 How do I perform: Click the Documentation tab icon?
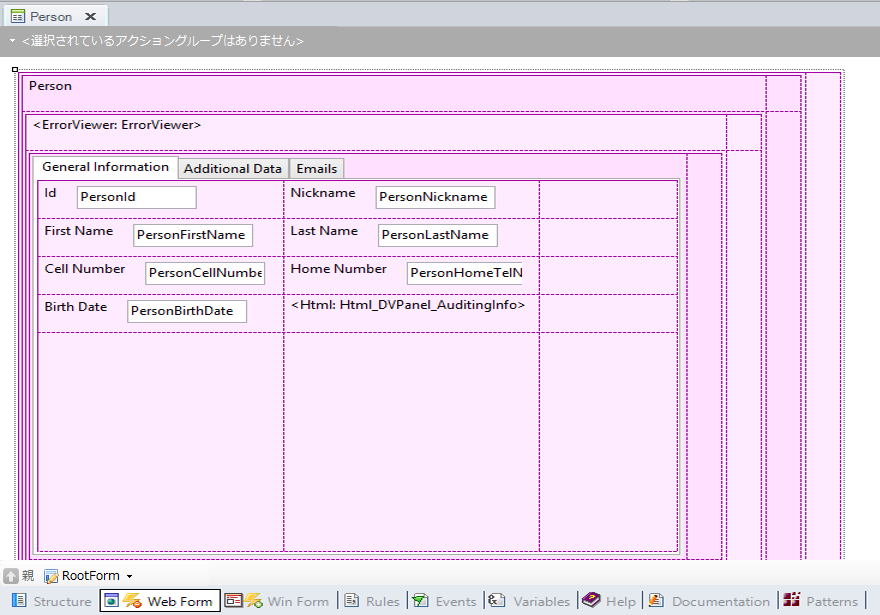[x=656, y=601]
